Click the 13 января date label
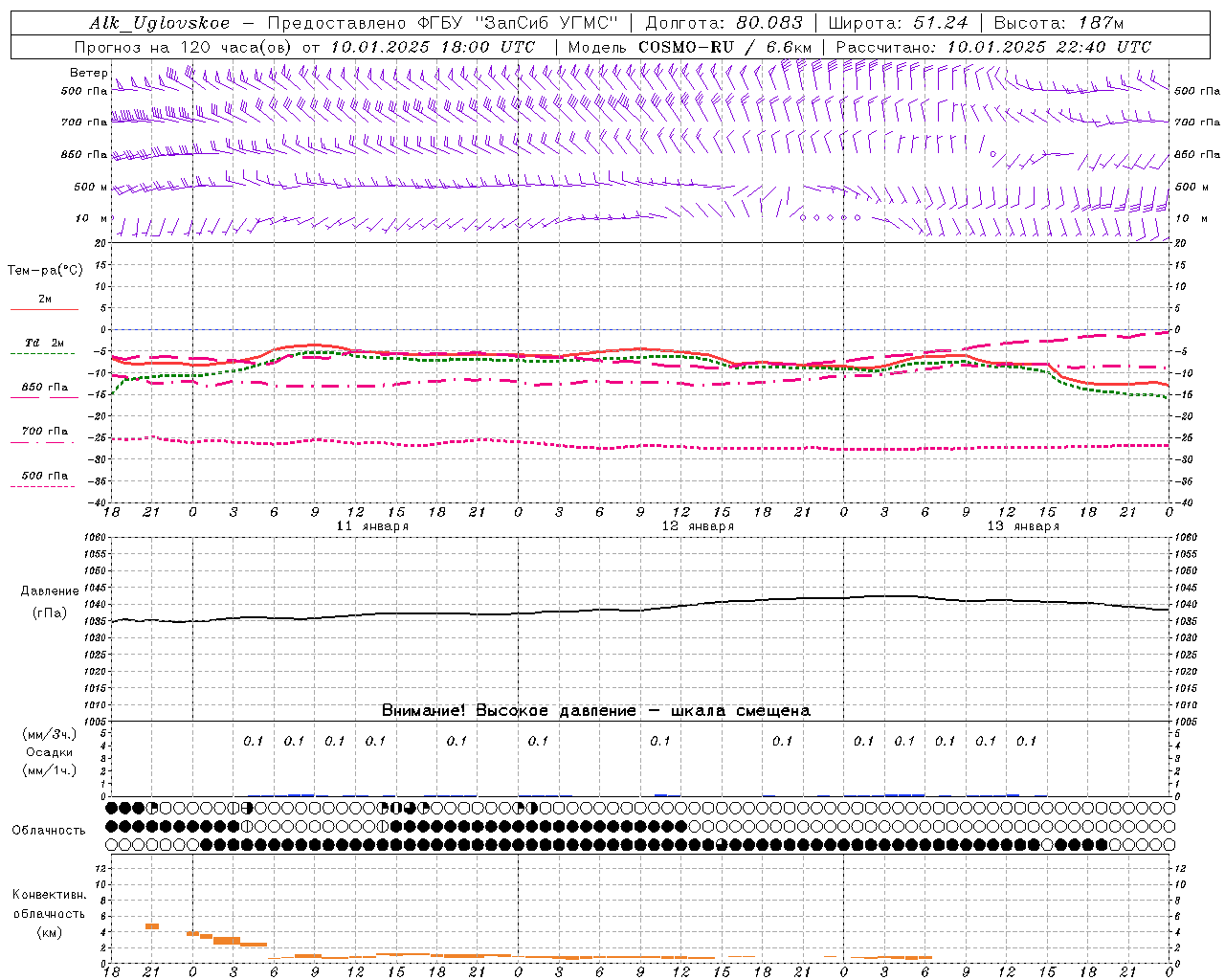Viewport: 1225px width, 980px height. pos(1023,526)
